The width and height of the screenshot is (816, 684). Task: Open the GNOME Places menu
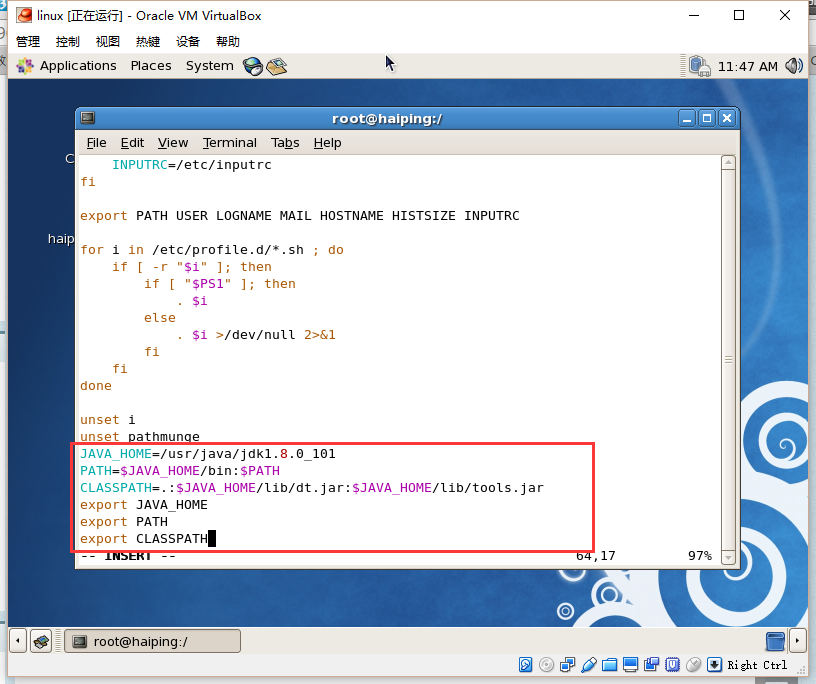click(x=151, y=66)
